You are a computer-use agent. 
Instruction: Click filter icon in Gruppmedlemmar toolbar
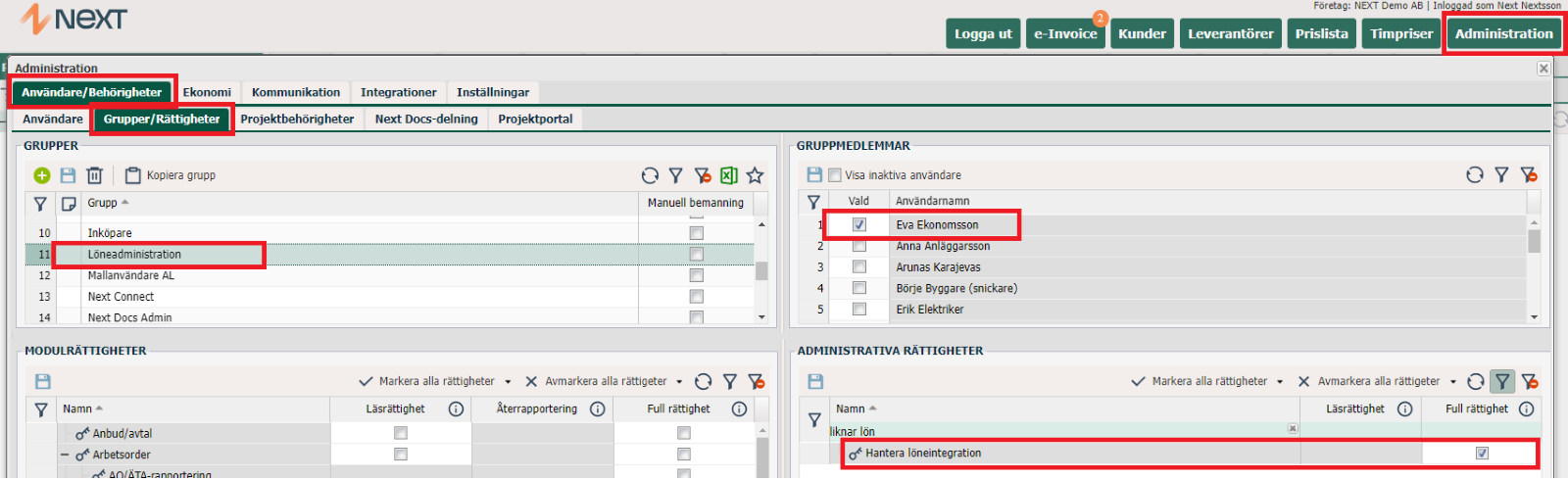coord(1501,174)
